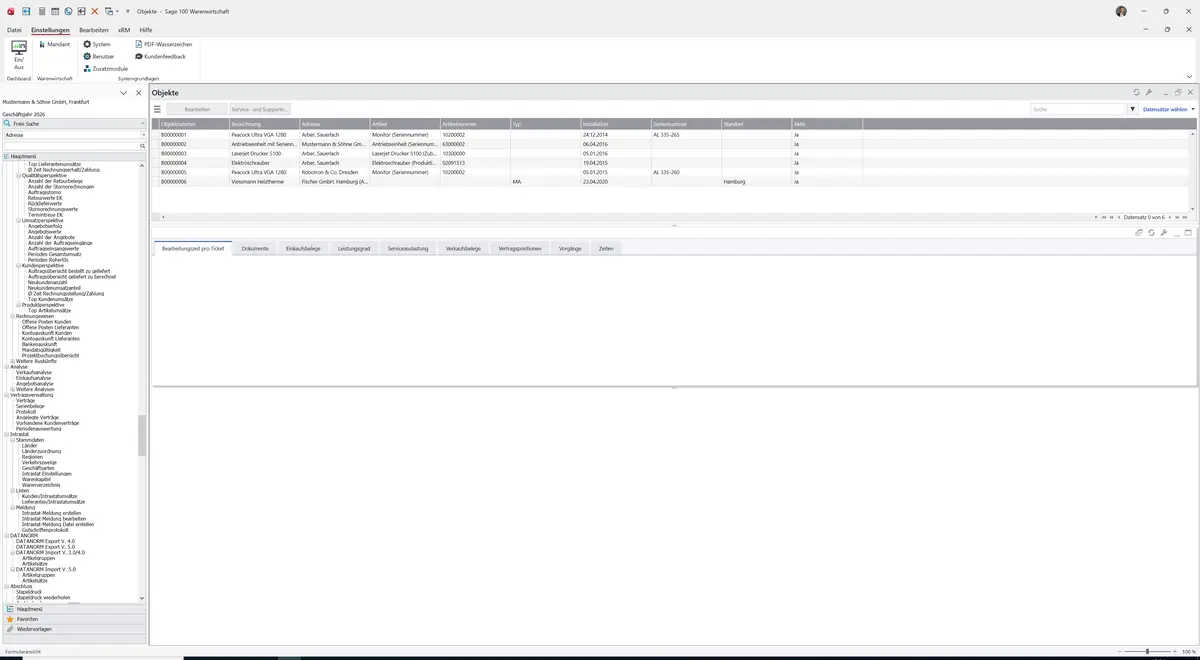Open Zusatzmodule from the ribbon

(x=105, y=68)
